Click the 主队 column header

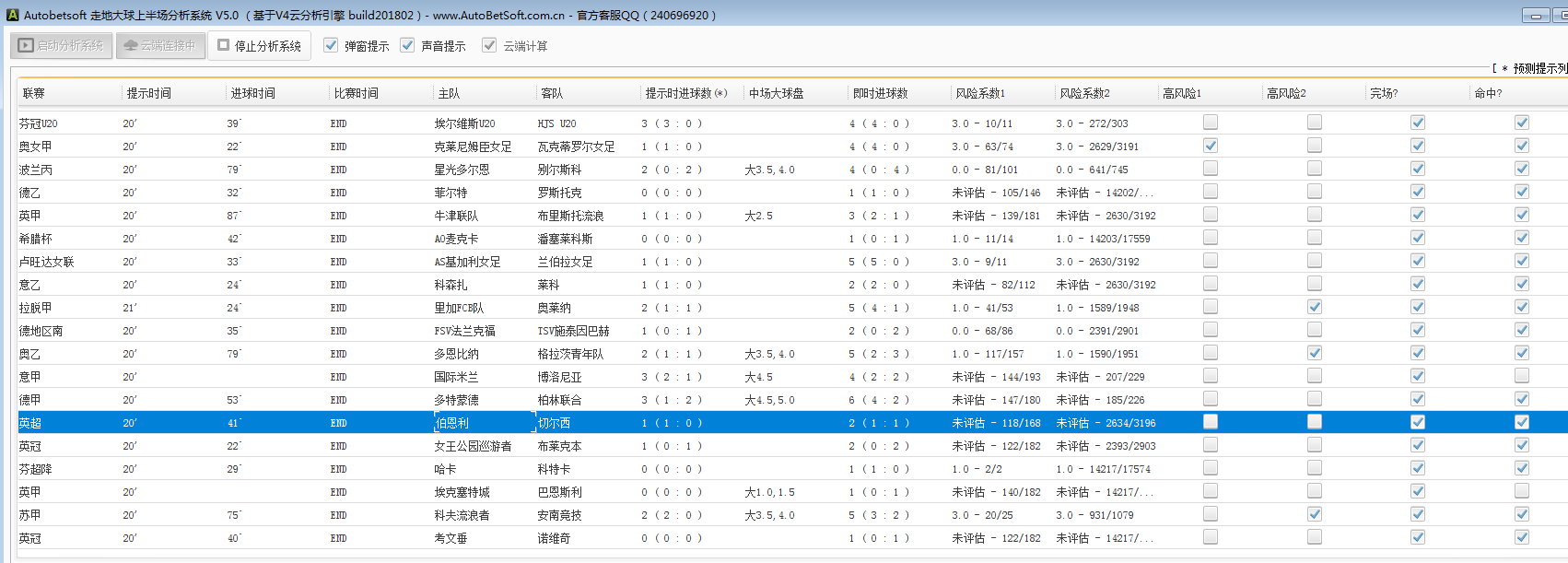[449, 93]
